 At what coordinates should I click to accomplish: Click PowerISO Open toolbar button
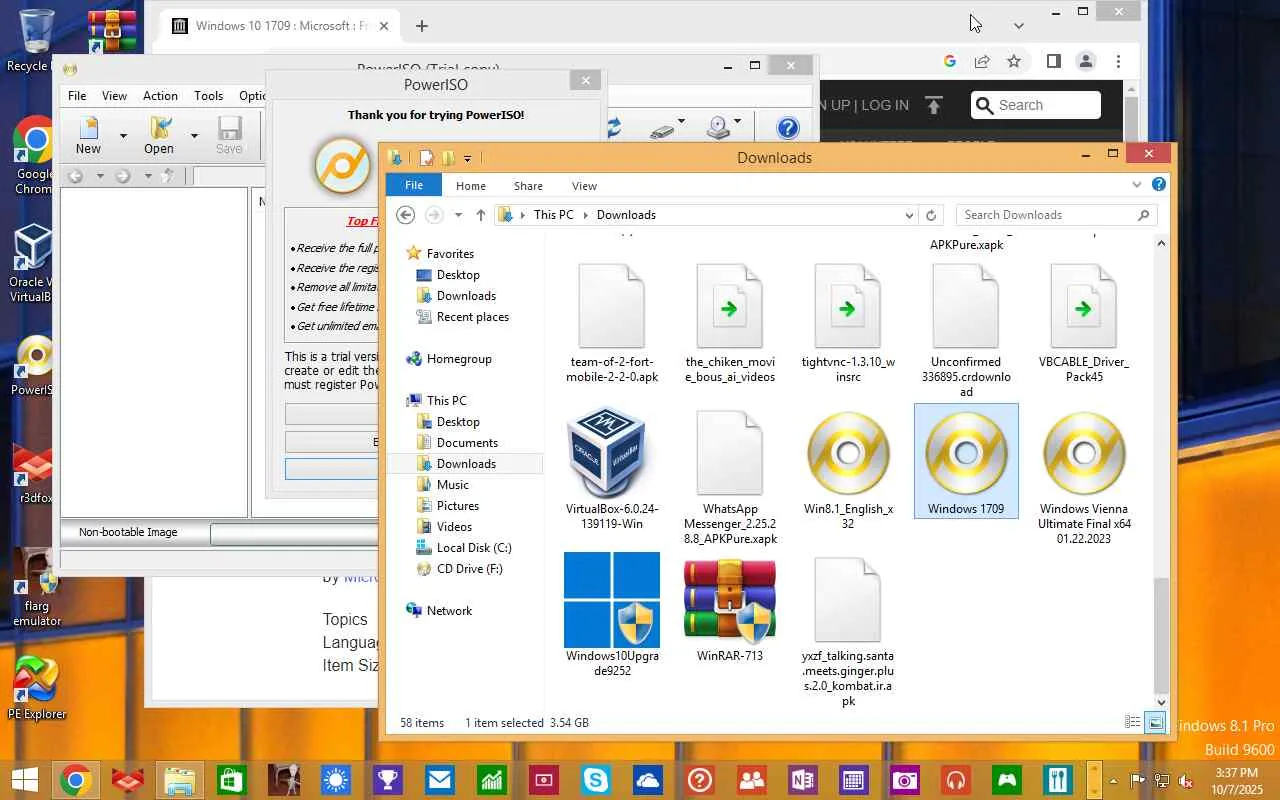point(159,135)
